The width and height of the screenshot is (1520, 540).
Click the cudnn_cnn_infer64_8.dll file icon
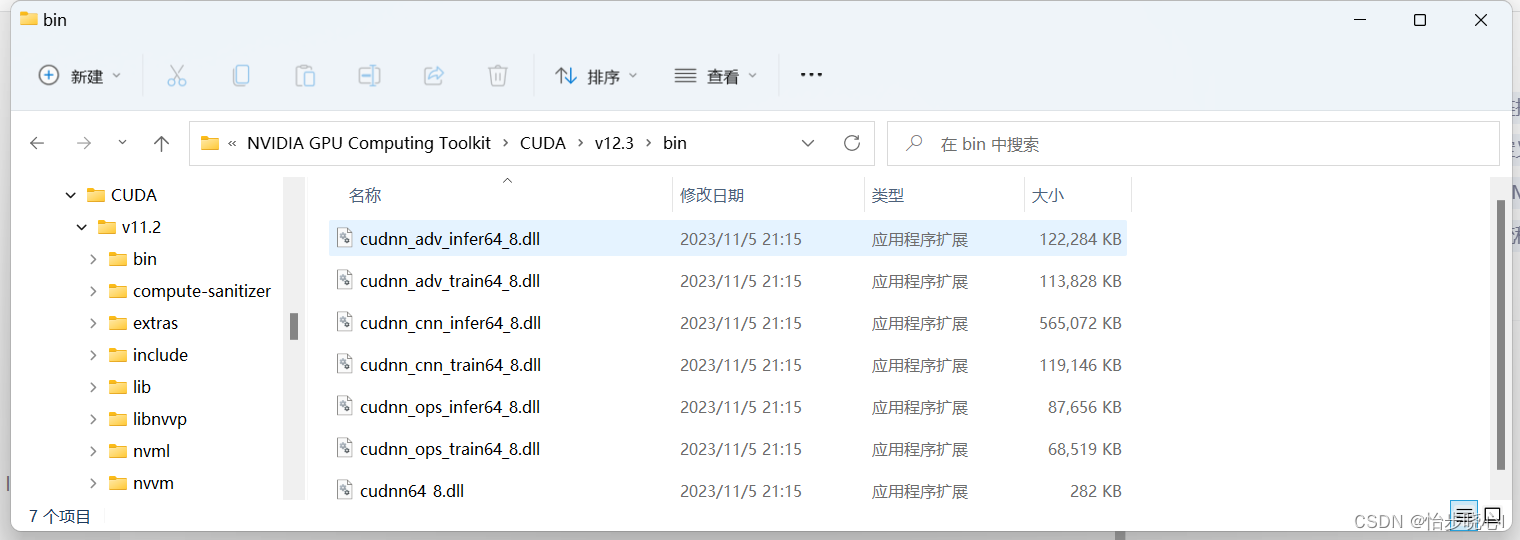click(345, 322)
